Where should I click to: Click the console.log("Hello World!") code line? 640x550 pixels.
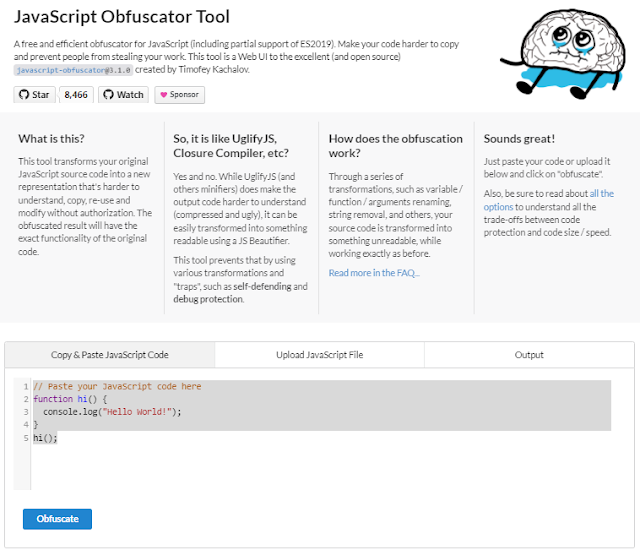pyautogui.click(x=112, y=412)
